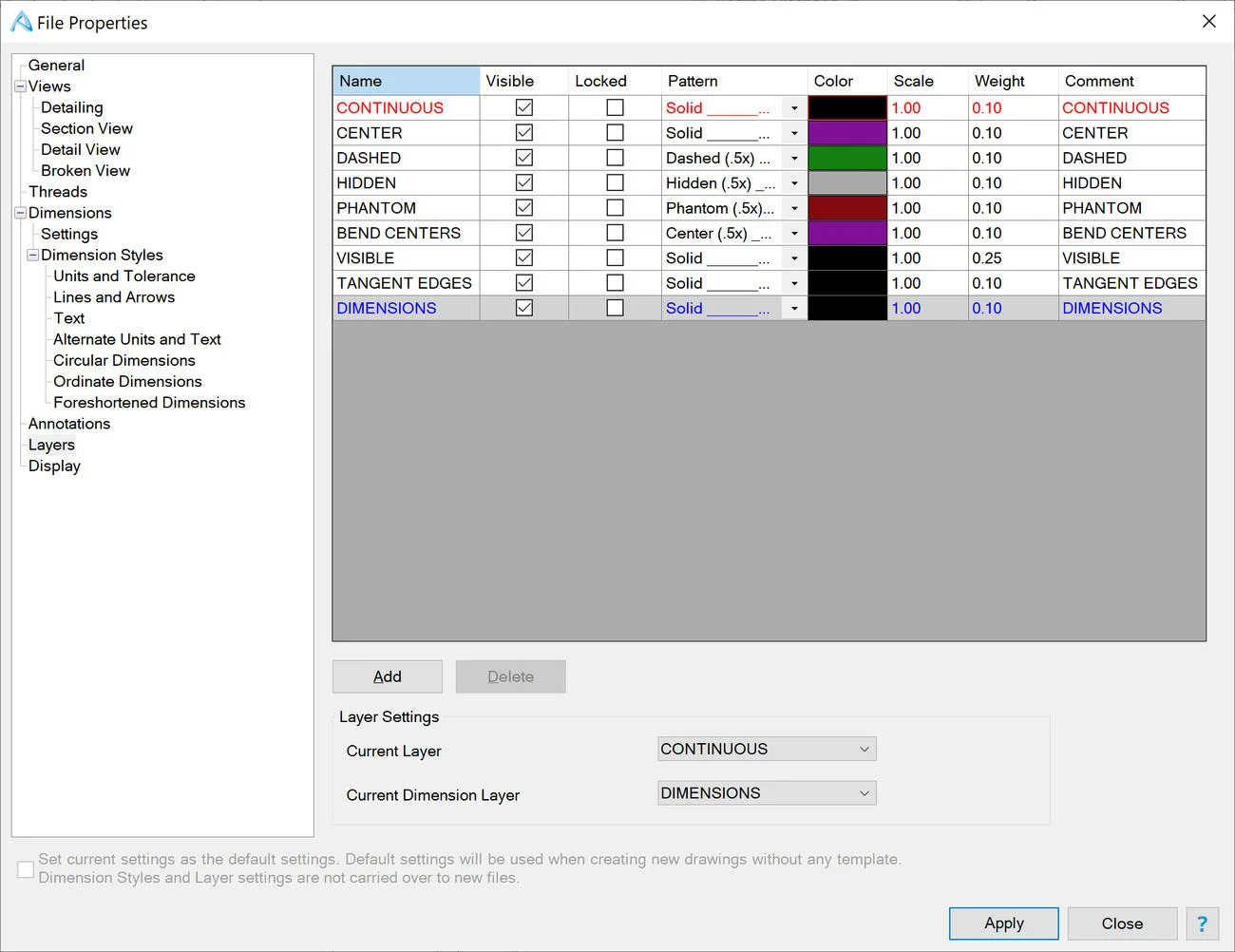Click the Delete layer button
Viewport: 1235px width, 952px height.
pos(511,676)
